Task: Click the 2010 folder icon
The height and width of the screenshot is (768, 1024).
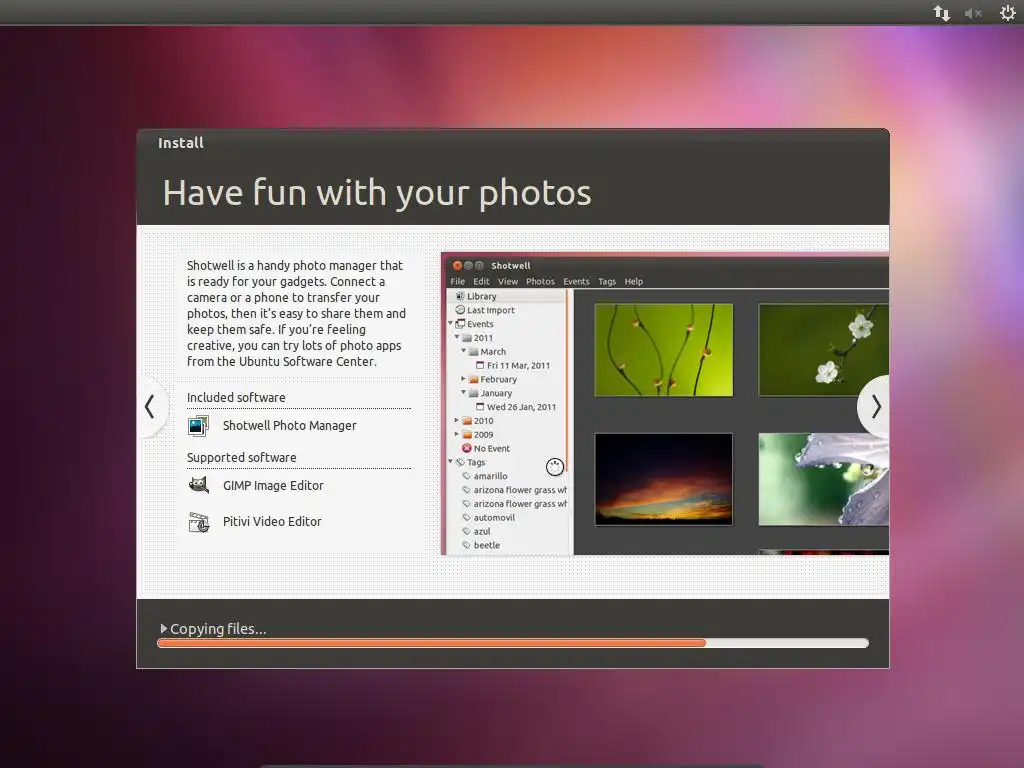Action: click(466, 421)
